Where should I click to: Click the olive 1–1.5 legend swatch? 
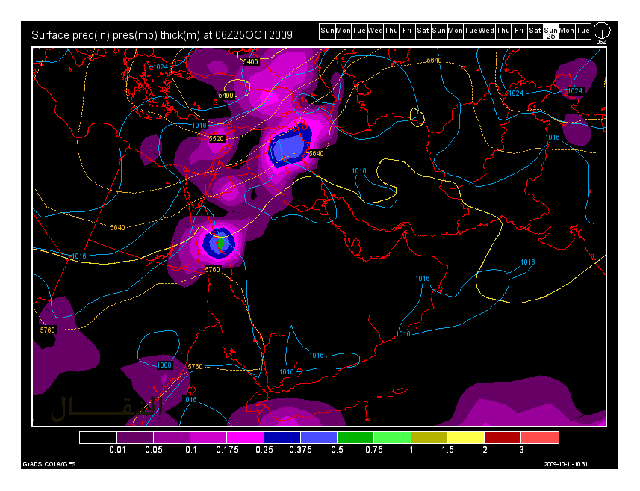(x=429, y=438)
